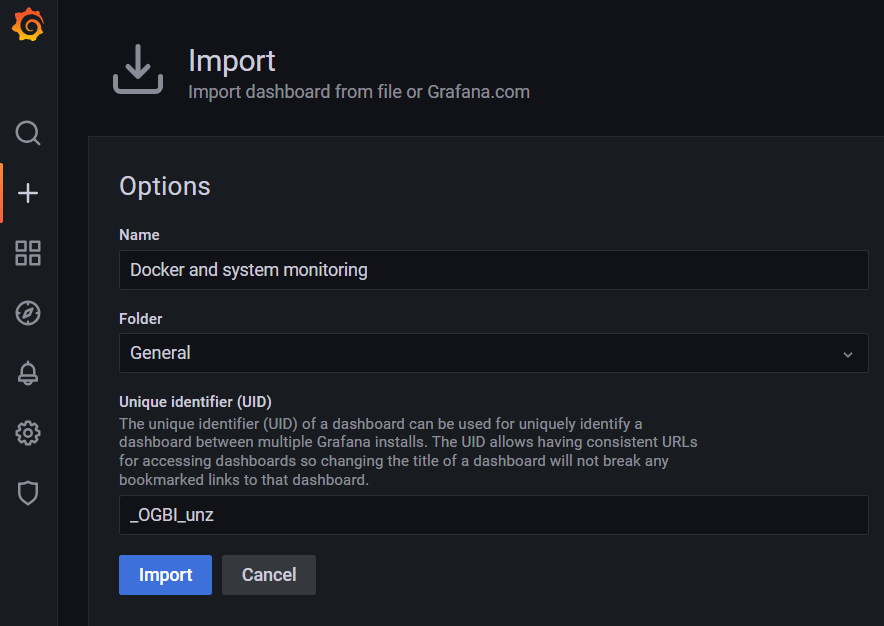Select General in the Folder combo box

(x=493, y=352)
